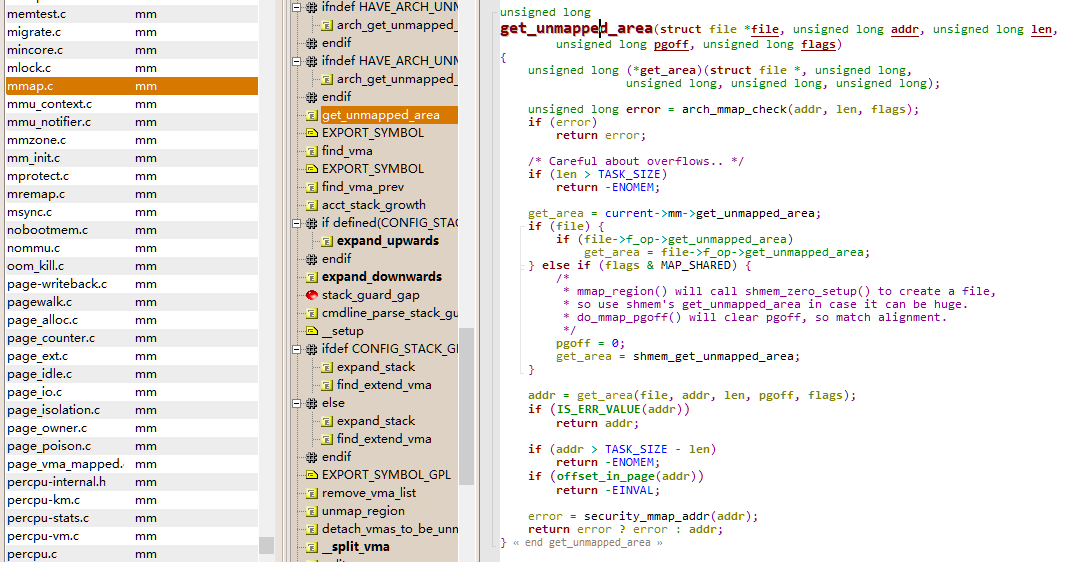Collapse the get_unmapped_area function body fold
The height and width of the screenshot is (562, 1077).
click(494, 58)
